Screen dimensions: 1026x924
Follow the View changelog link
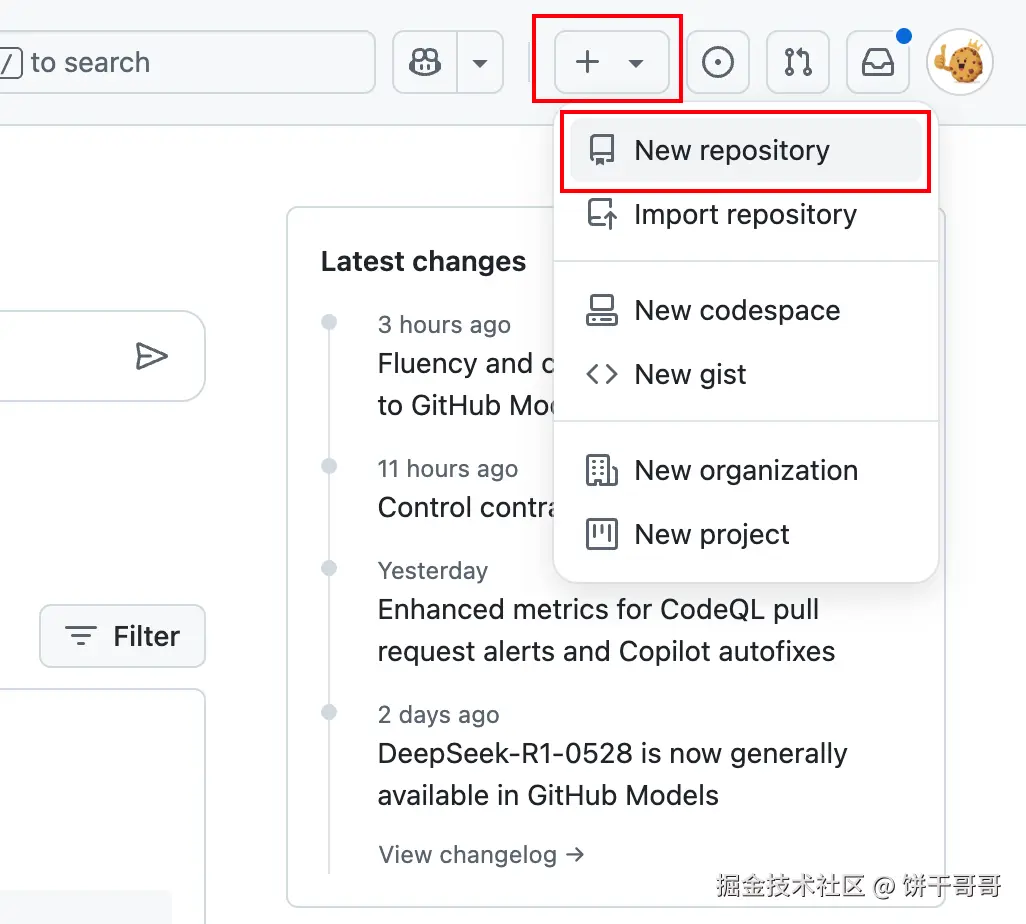481,855
